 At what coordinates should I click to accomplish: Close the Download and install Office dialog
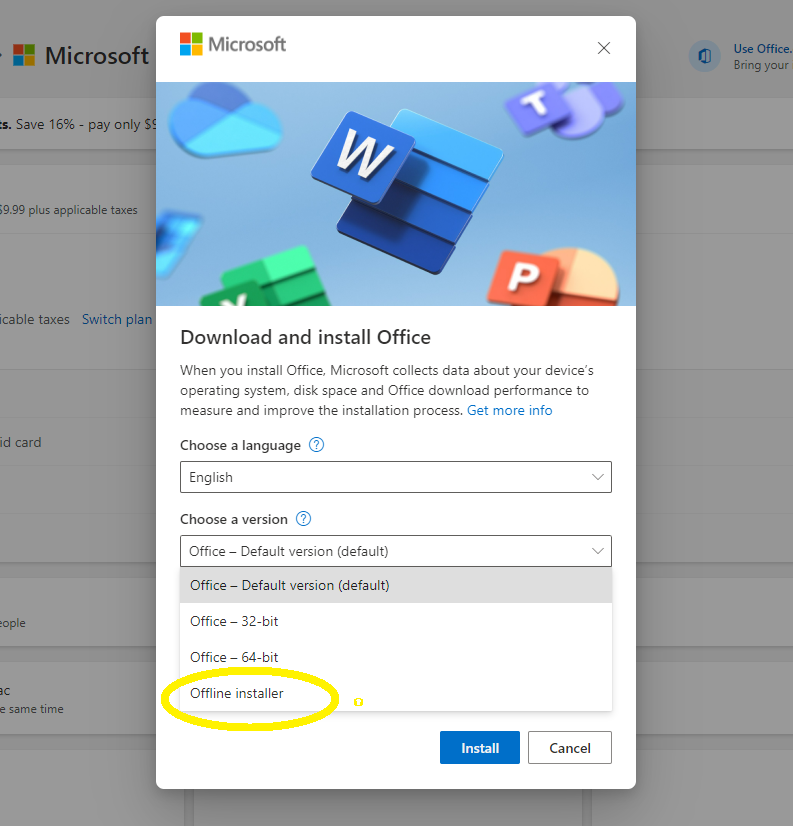coord(604,48)
